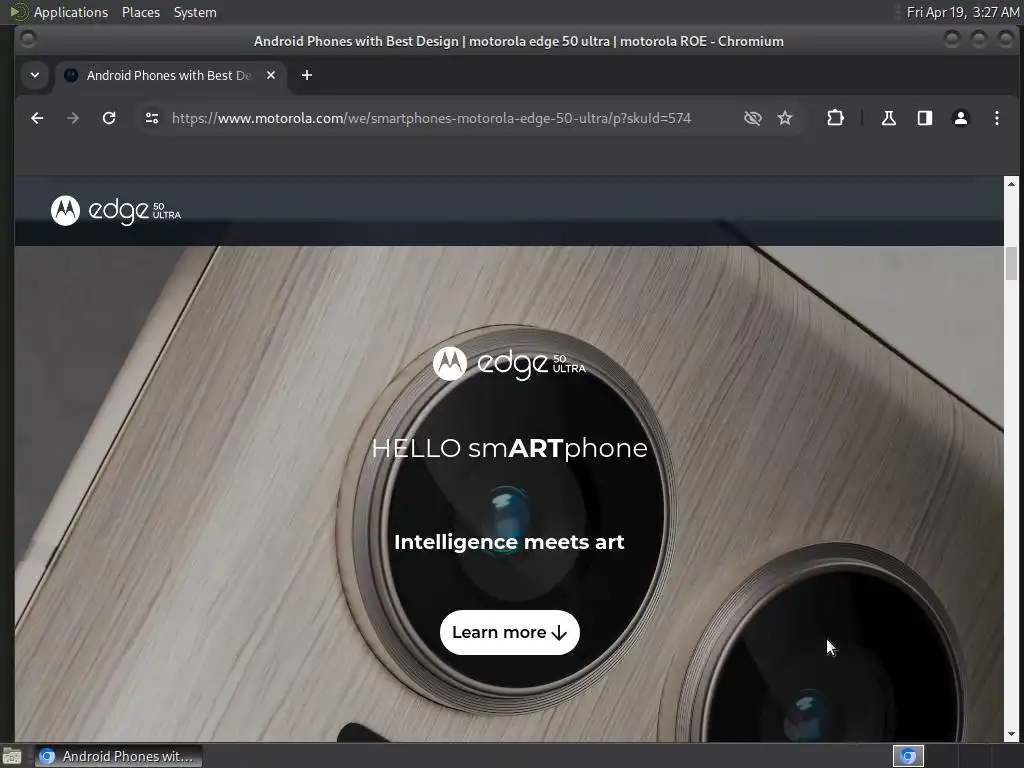Click the forward navigation arrow

(73, 118)
